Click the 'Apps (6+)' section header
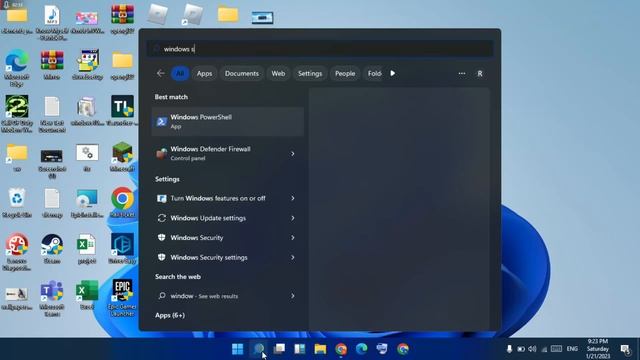 click(x=170, y=315)
